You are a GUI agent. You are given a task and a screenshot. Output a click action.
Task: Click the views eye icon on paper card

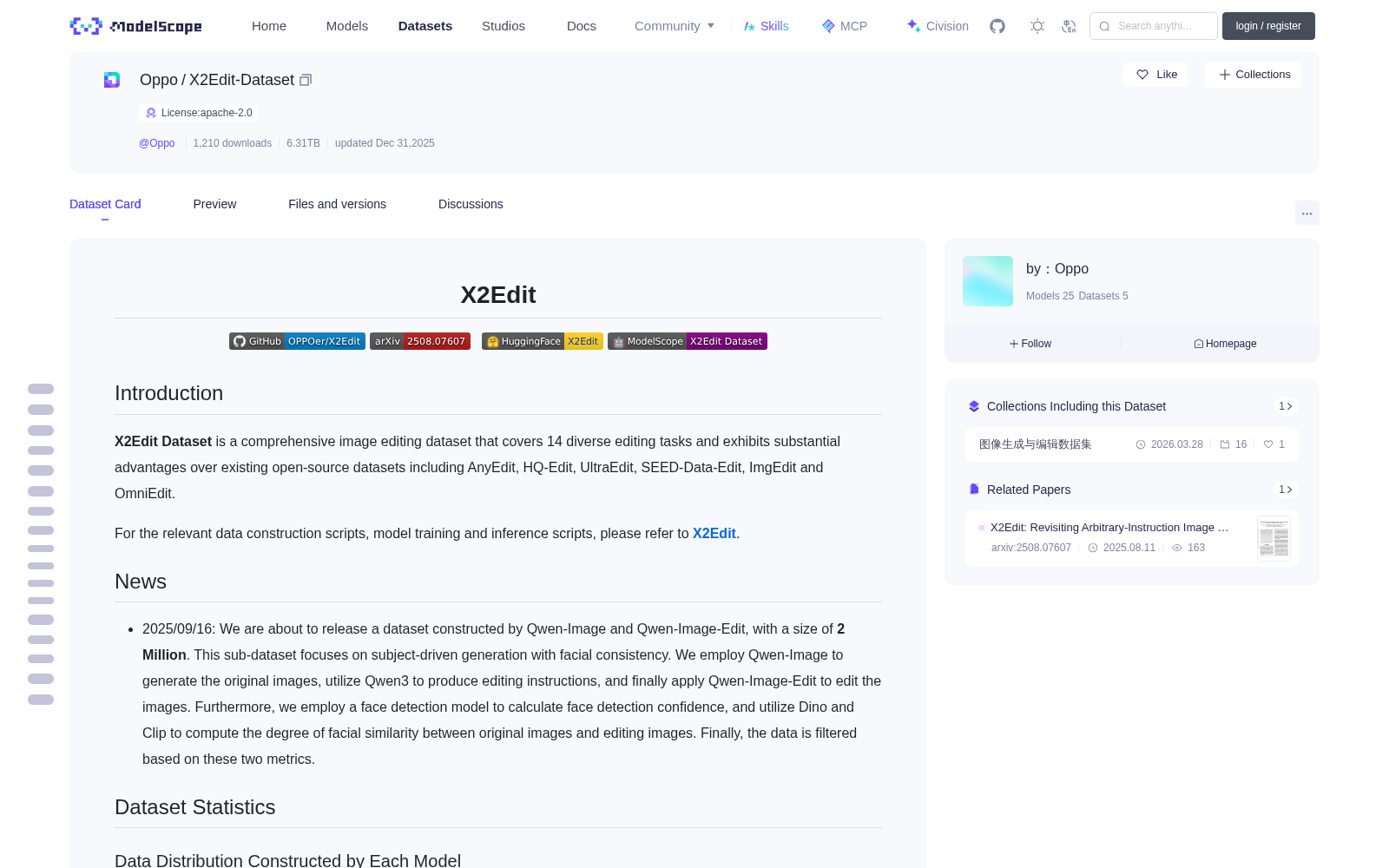click(x=1177, y=548)
